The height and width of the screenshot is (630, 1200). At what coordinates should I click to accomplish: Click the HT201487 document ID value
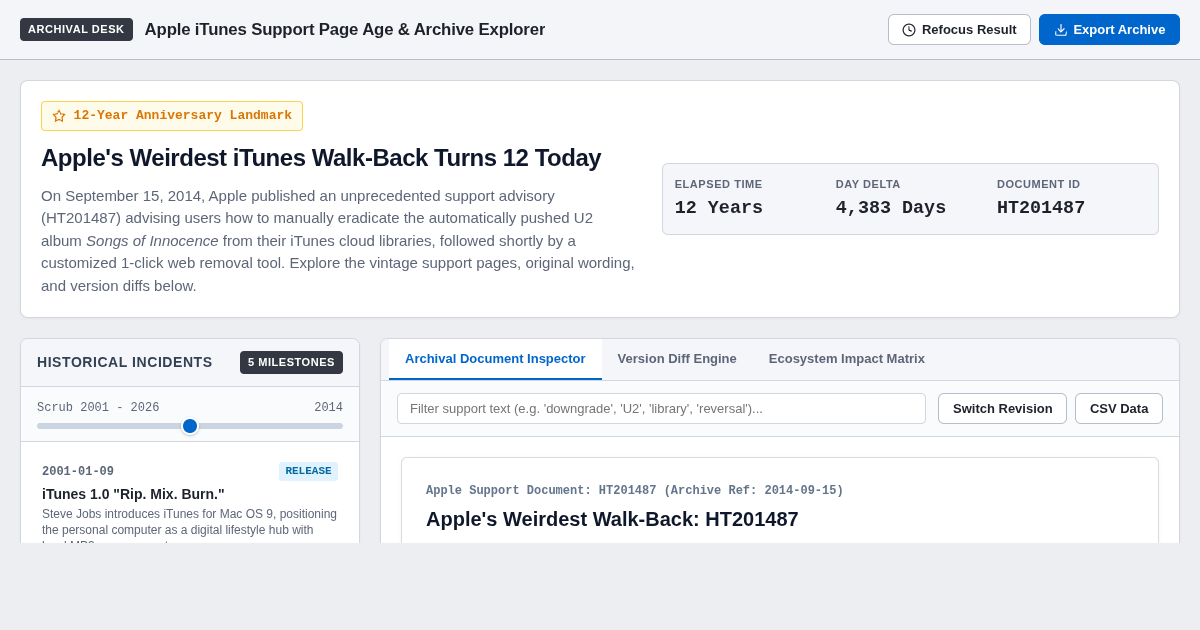[x=1041, y=208]
